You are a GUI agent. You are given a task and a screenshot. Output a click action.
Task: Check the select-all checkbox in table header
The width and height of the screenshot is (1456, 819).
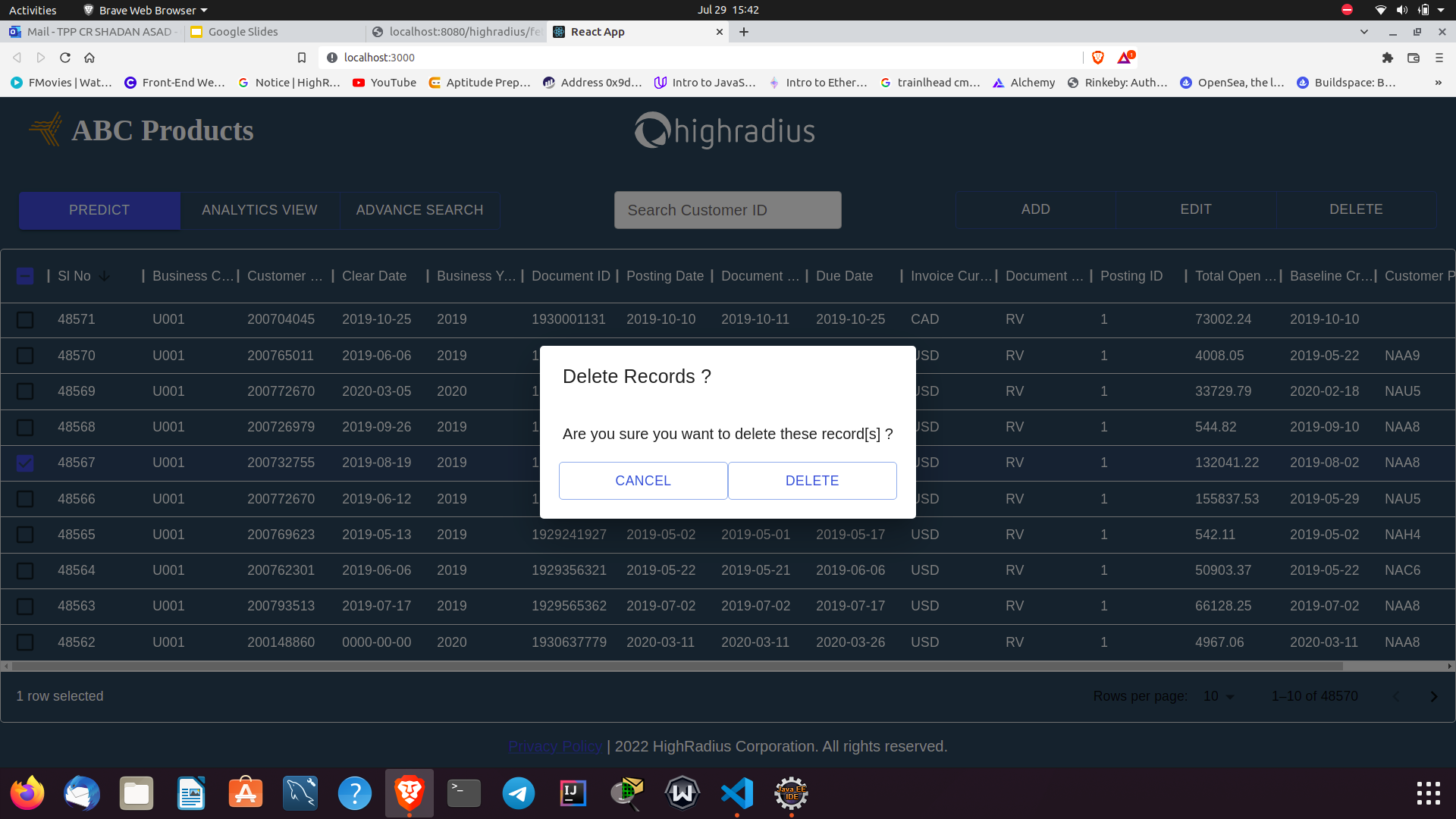pos(24,276)
